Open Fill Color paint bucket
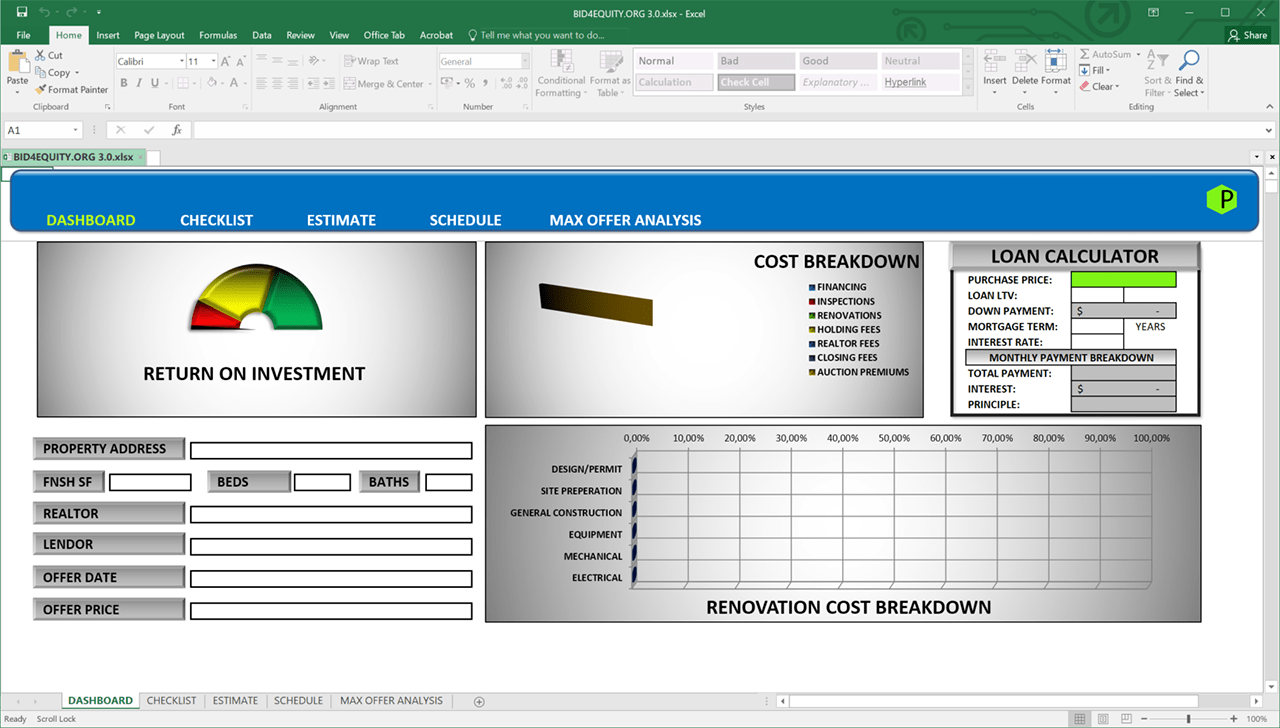 [x=212, y=83]
